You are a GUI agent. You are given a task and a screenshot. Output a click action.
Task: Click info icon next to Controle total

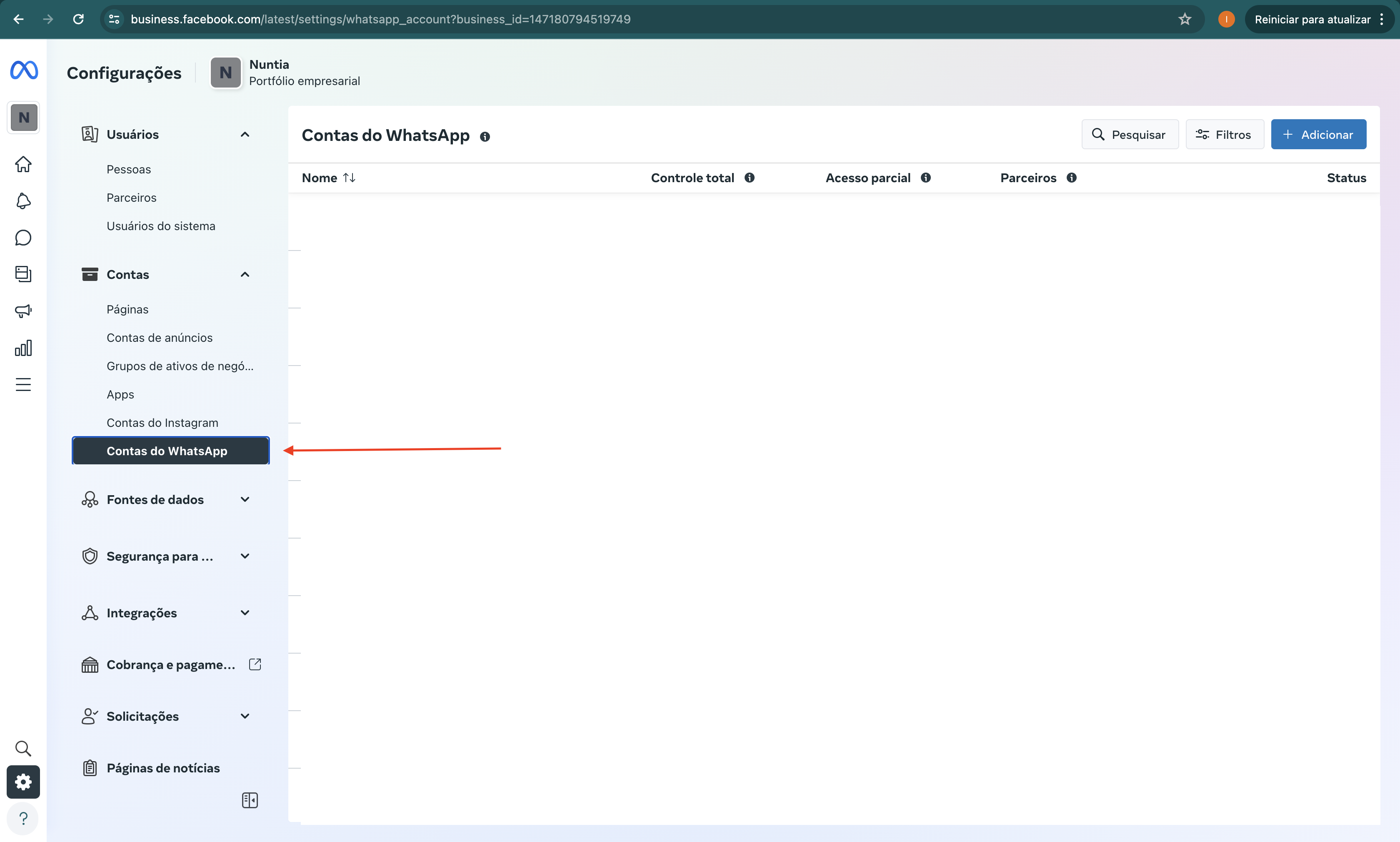click(750, 178)
